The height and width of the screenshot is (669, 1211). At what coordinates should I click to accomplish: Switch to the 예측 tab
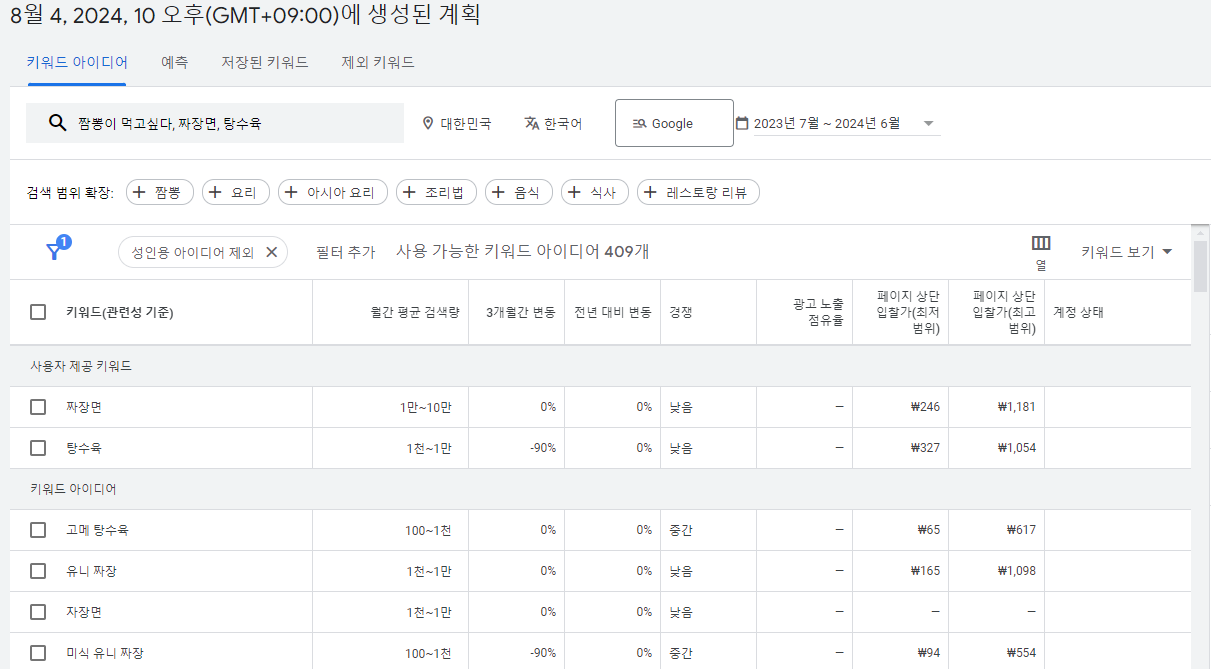174,62
